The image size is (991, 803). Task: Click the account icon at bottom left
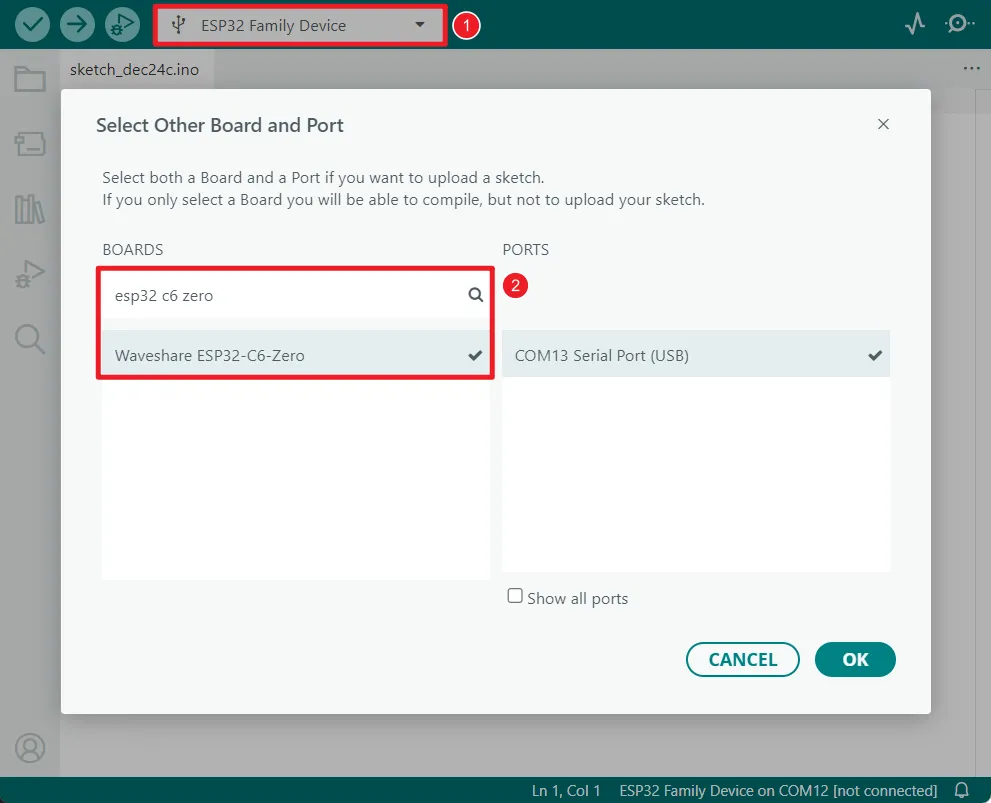(x=30, y=748)
